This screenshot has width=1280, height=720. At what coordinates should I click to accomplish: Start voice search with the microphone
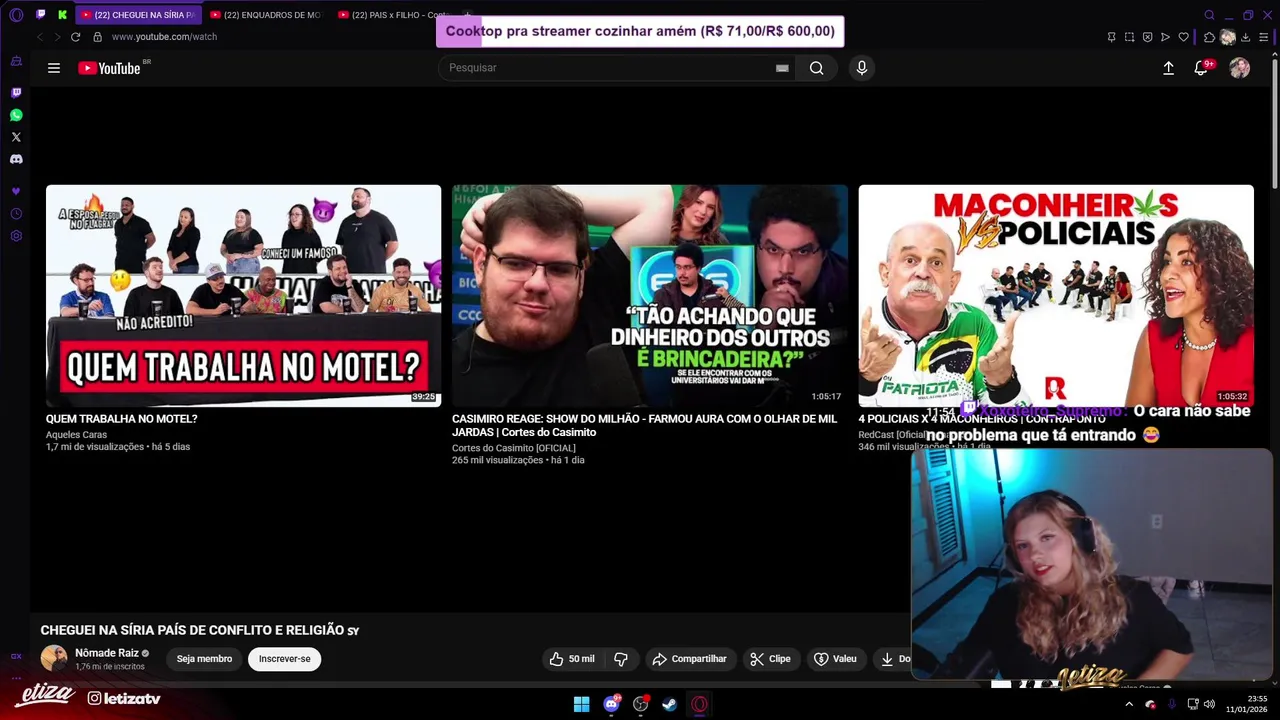tap(862, 68)
